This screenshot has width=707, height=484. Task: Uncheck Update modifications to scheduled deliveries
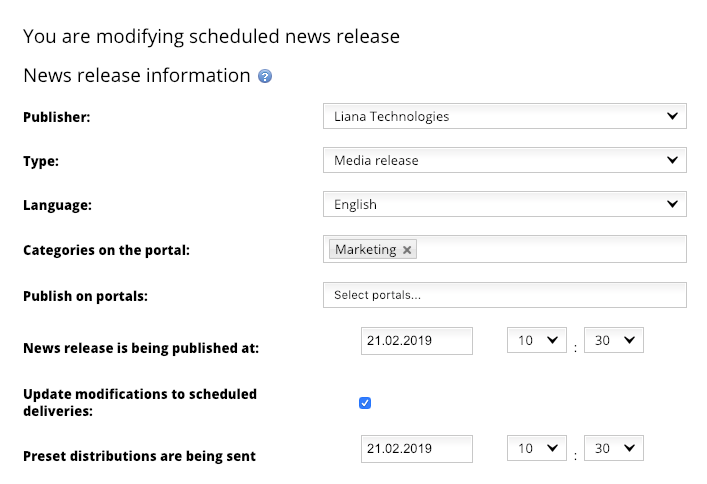pos(365,403)
